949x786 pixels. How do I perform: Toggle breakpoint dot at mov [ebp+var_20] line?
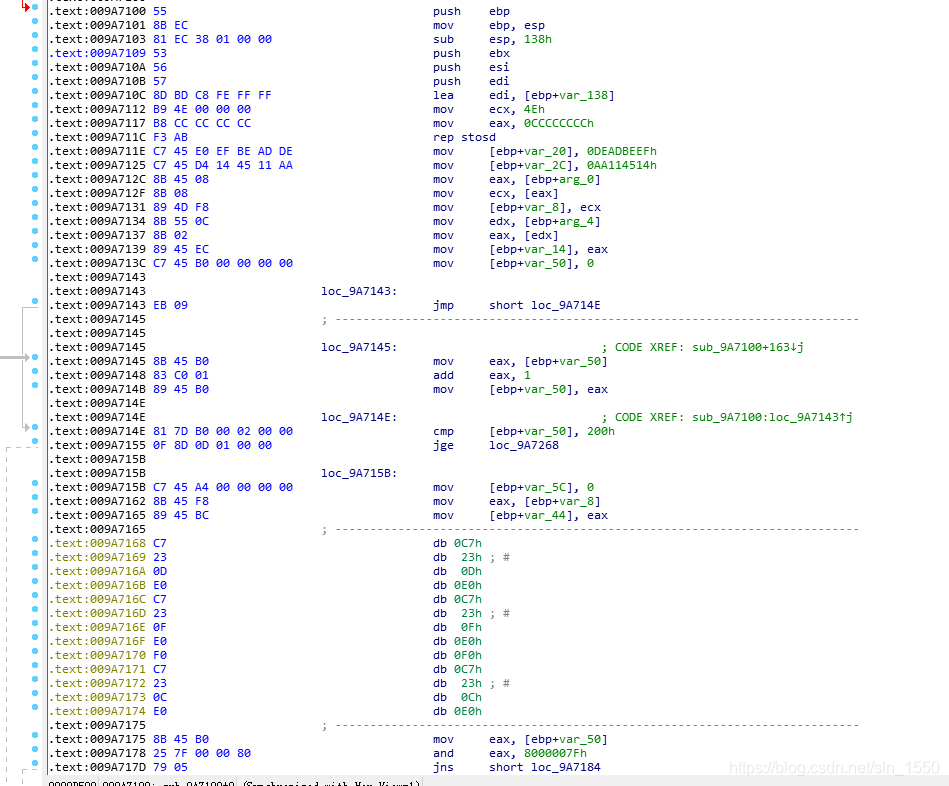tap(35, 147)
